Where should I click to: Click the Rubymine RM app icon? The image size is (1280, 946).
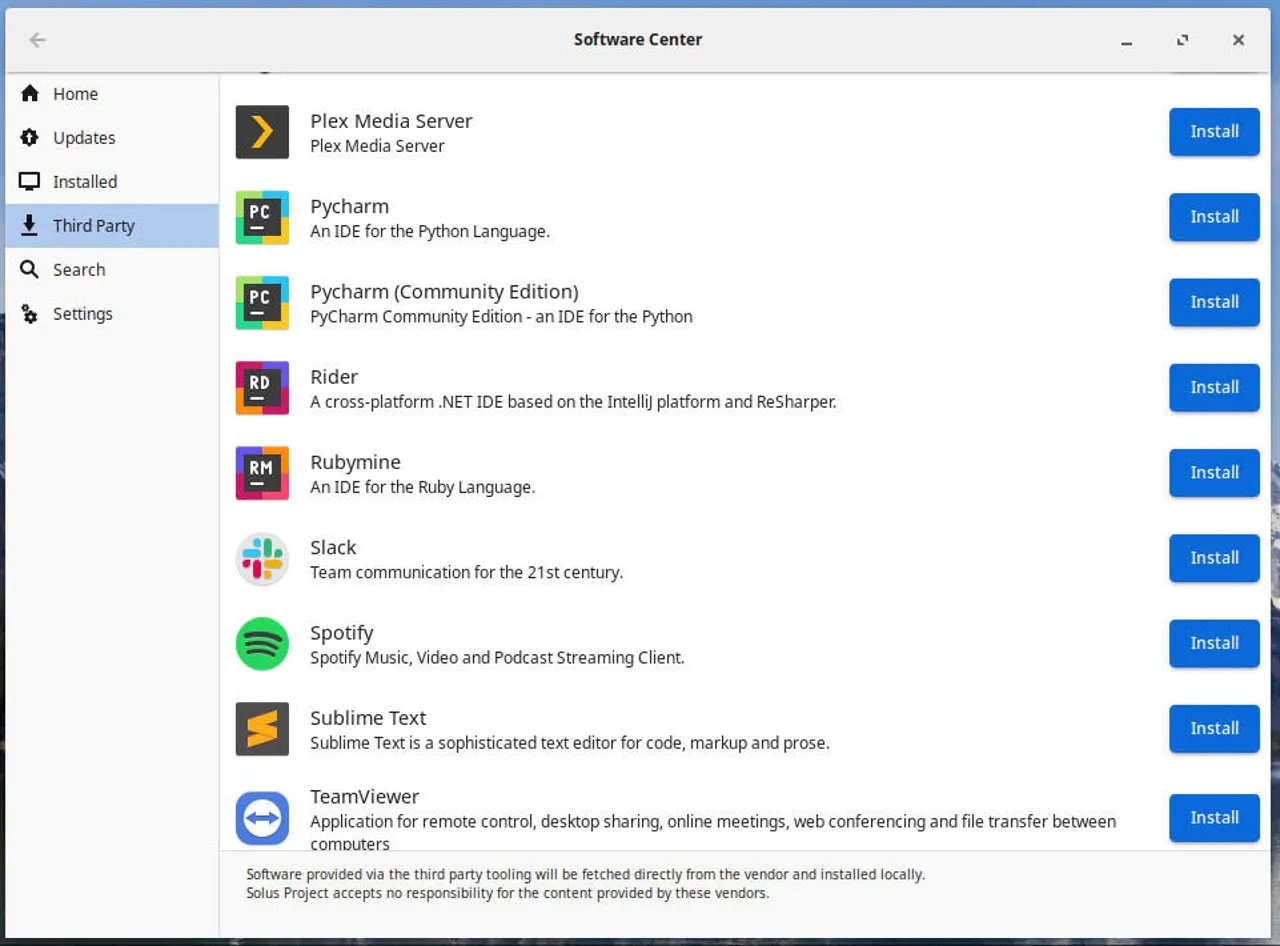tap(262, 473)
